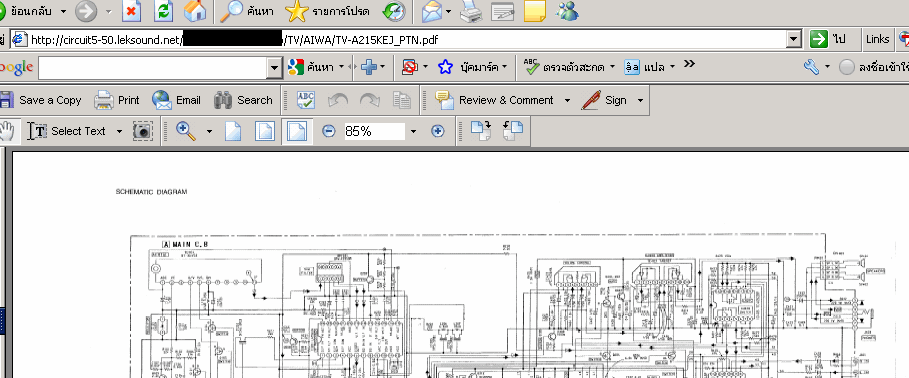Image resolution: width=909 pixels, height=378 pixels.
Task: Click the green Go (ไป) button
Action: click(x=829, y=39)
